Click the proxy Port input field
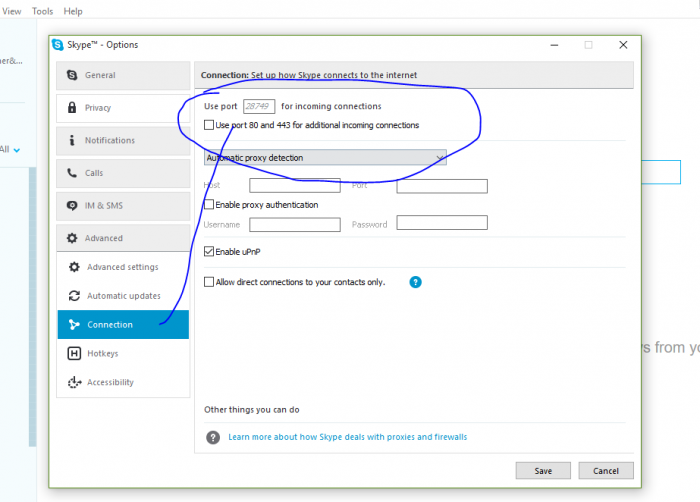 coord(442,186)
